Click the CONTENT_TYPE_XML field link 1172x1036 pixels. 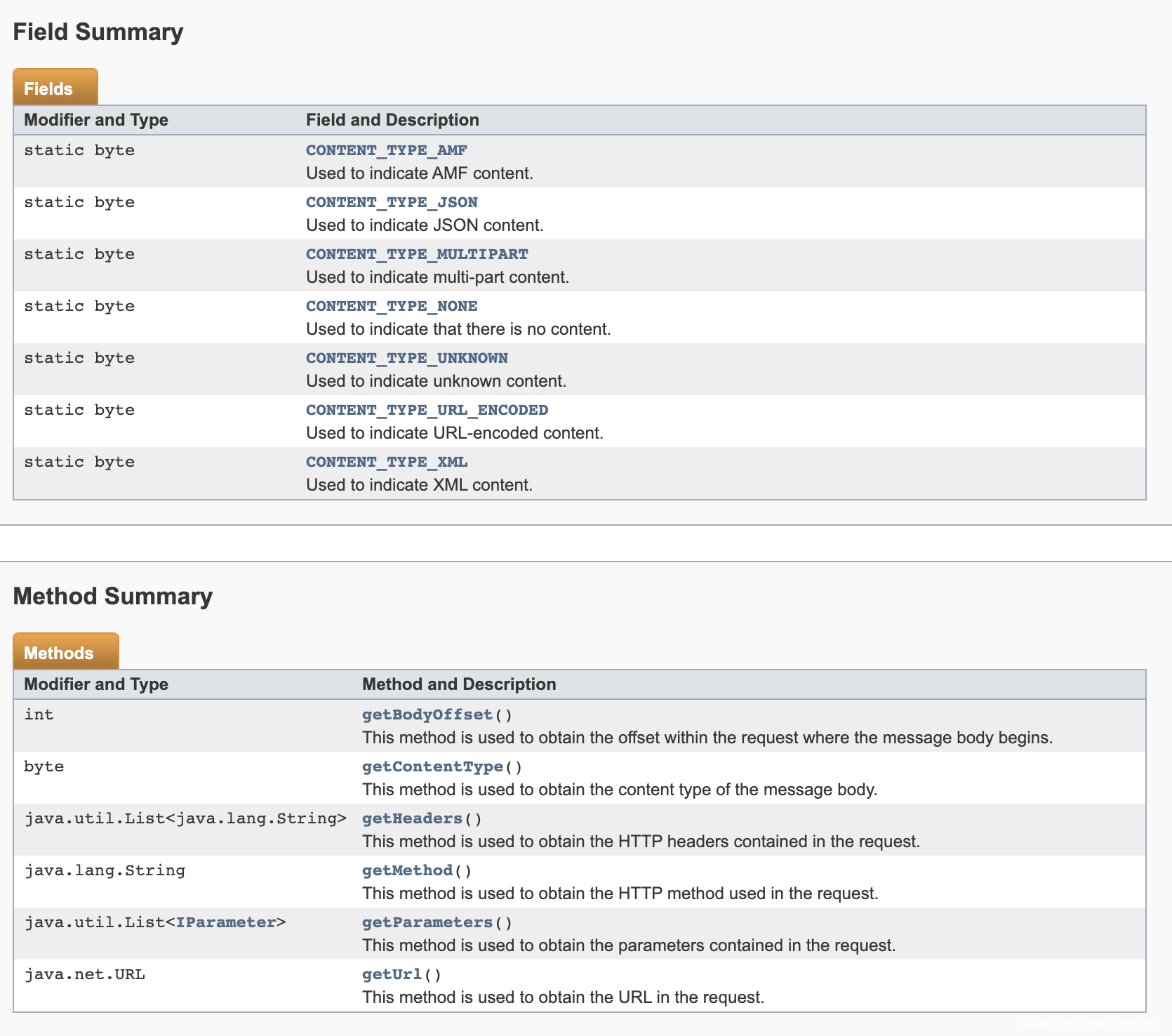tap(386, 462)
